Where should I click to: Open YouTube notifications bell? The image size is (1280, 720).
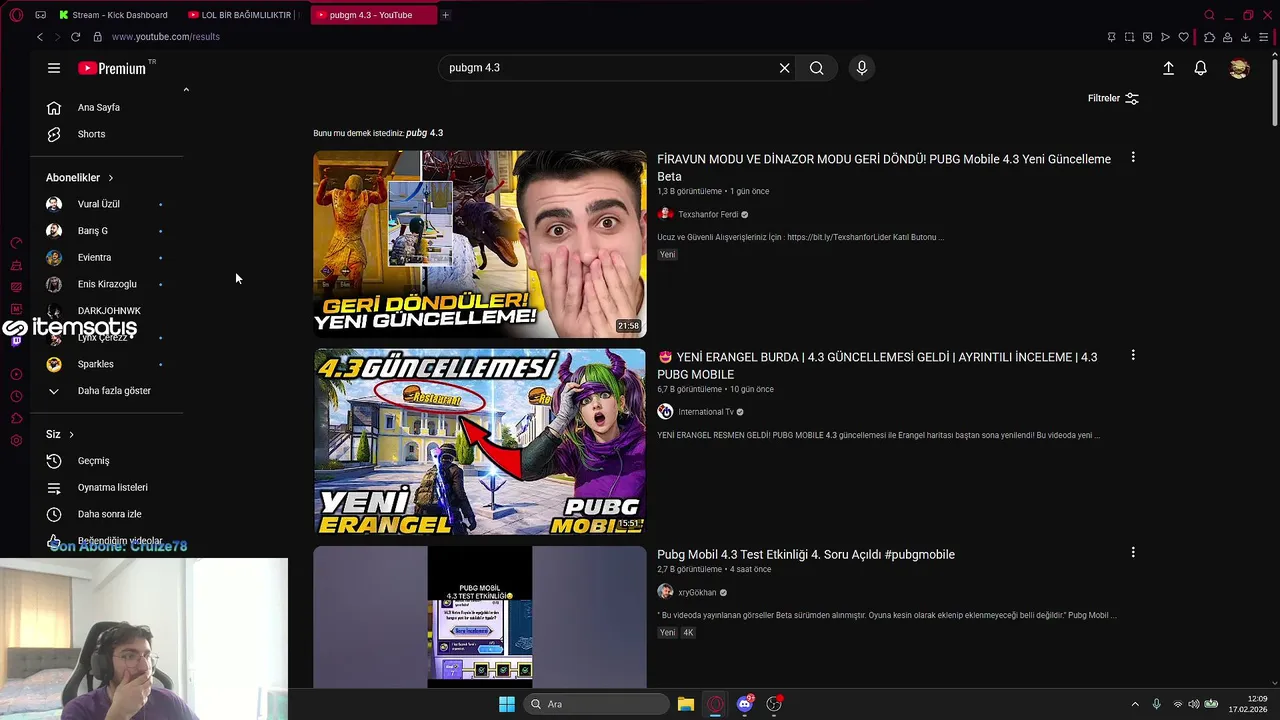(x=1200, y=68)
